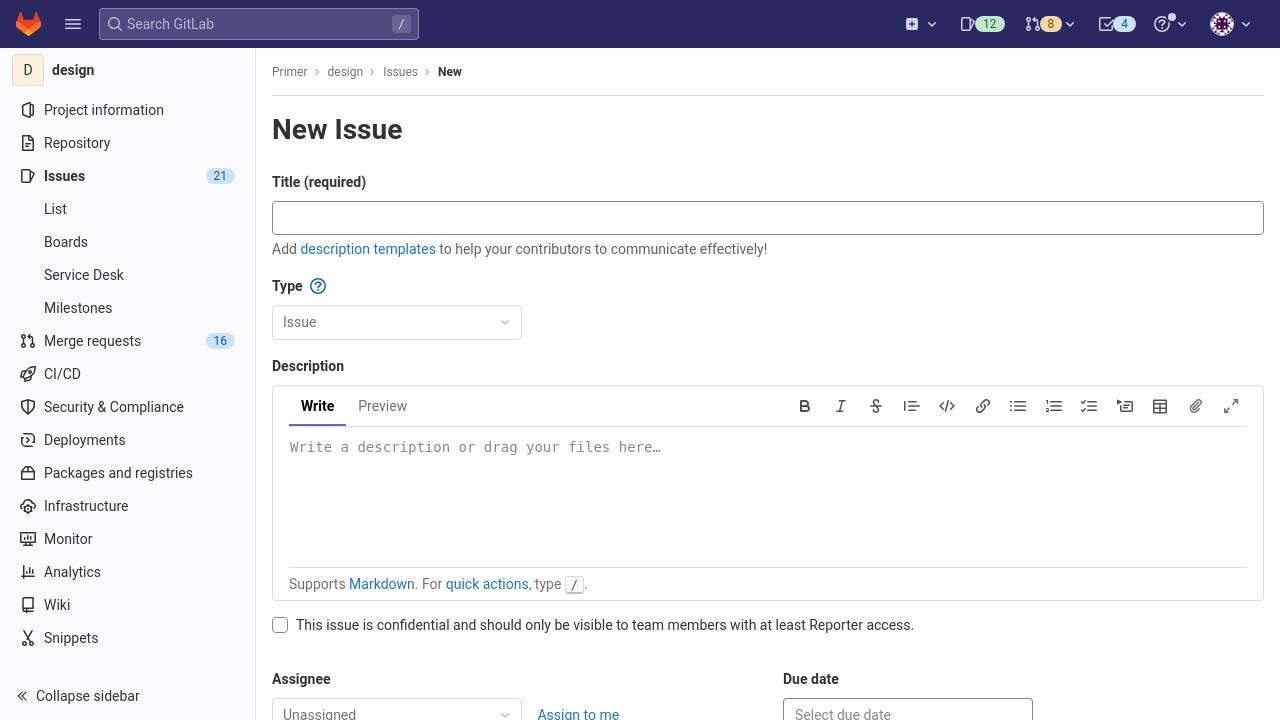Follow the description templates link
Screen dimensions: 1280x720
368,249
